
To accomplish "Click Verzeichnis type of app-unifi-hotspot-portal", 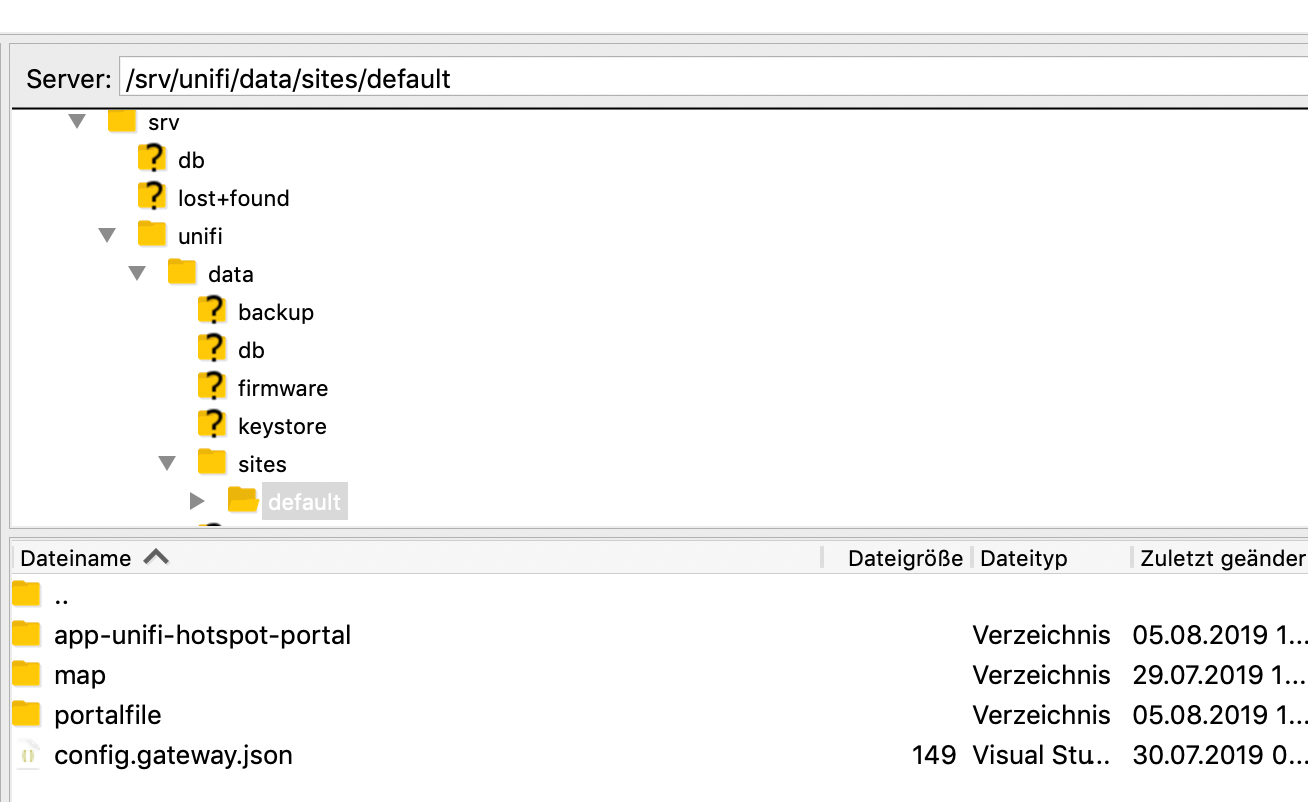I will click(1042, 635).
